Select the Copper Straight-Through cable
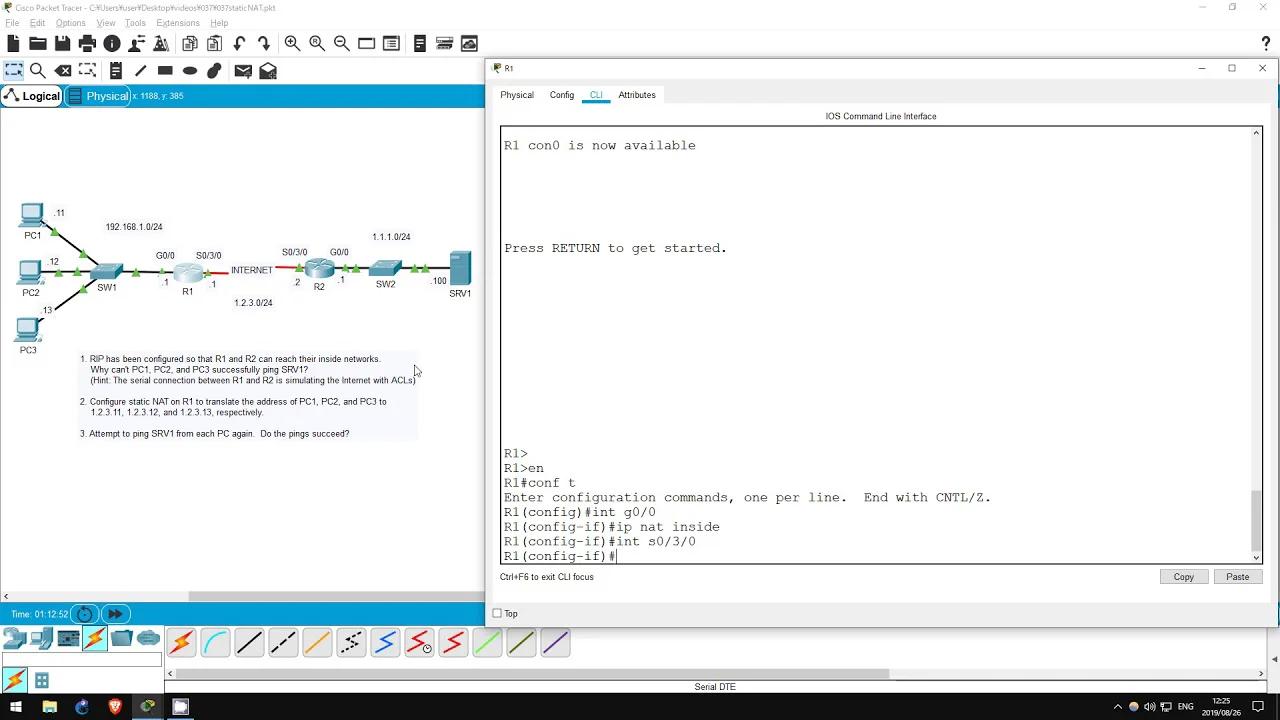This screenshot has height=720, width=1280. point(250,642)
